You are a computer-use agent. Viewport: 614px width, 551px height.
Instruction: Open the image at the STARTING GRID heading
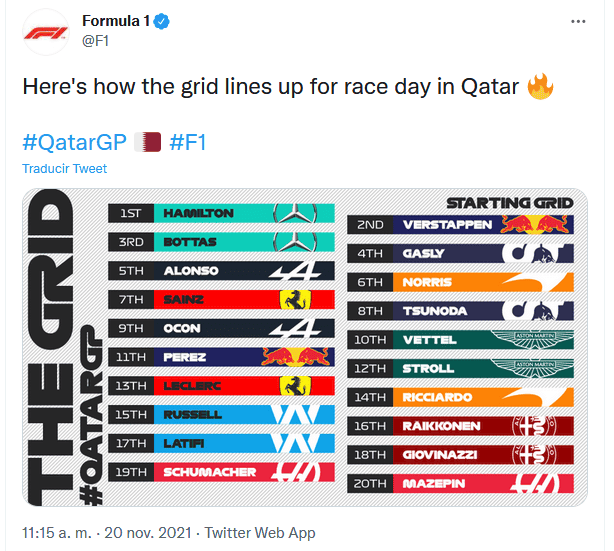[x=509, y=202]
